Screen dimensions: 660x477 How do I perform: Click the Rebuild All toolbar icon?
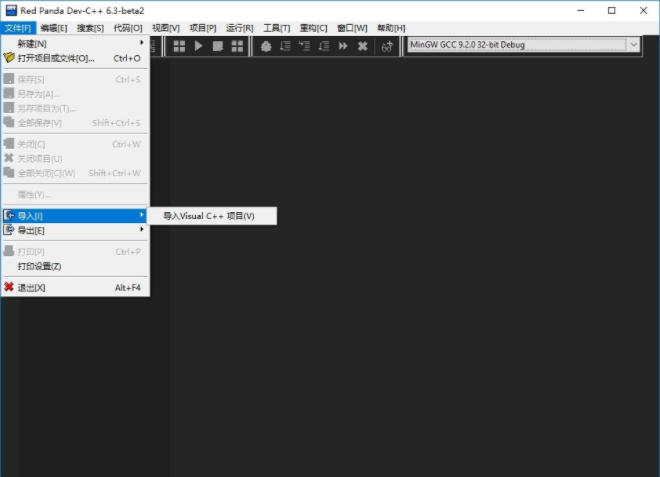coord(237,46)
